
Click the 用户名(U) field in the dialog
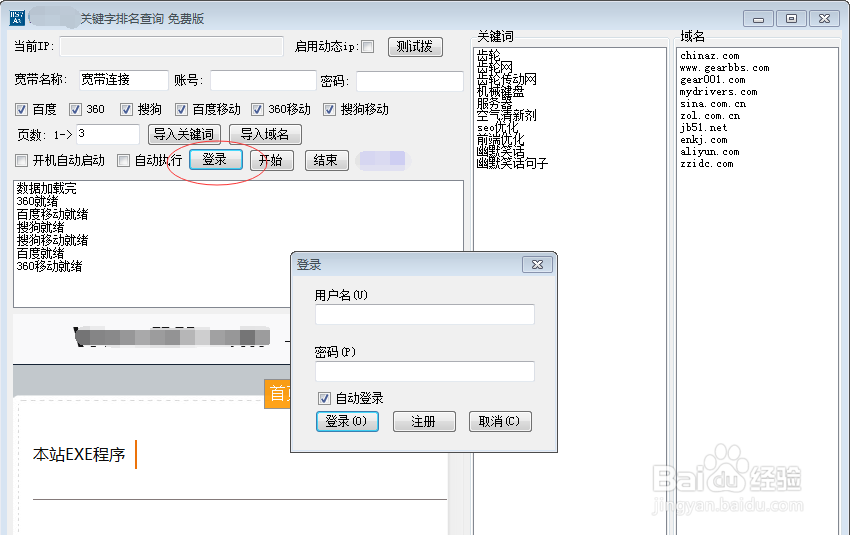coord(425,315)
